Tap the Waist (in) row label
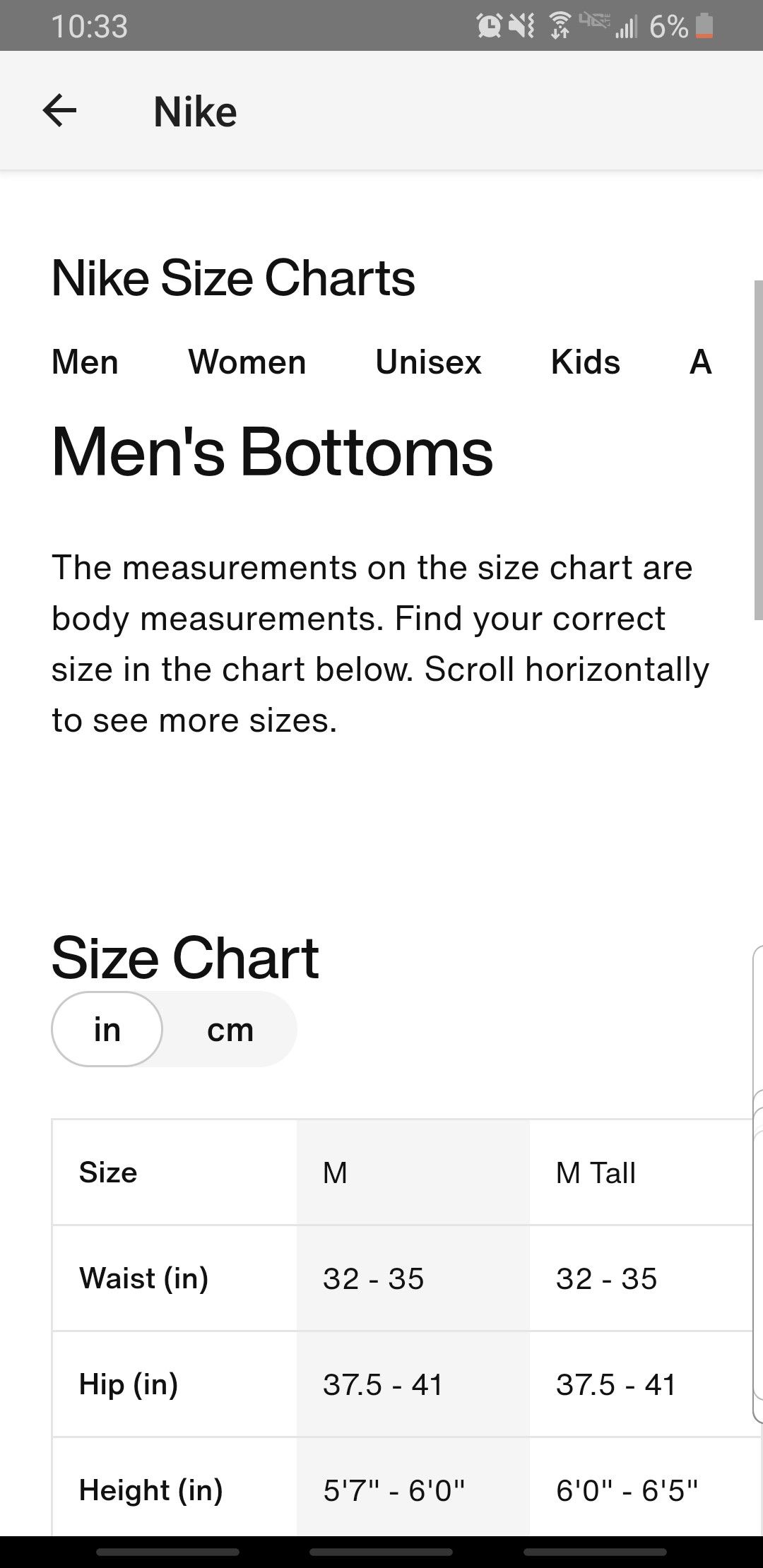 (144, 1278)
